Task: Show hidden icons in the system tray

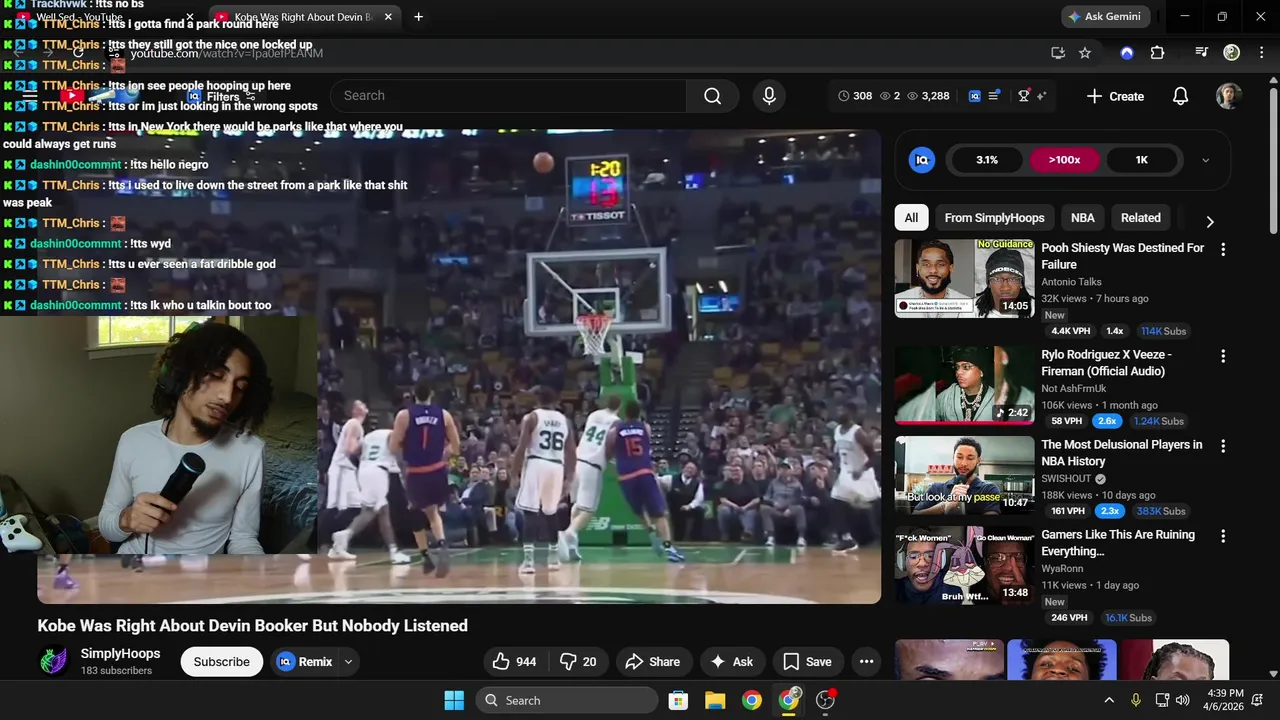Action: tap(1108, 700)
